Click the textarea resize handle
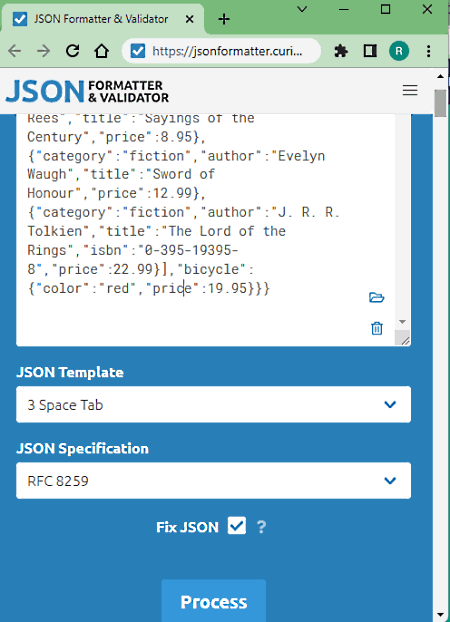450x622 pixels. pos(405,340)
